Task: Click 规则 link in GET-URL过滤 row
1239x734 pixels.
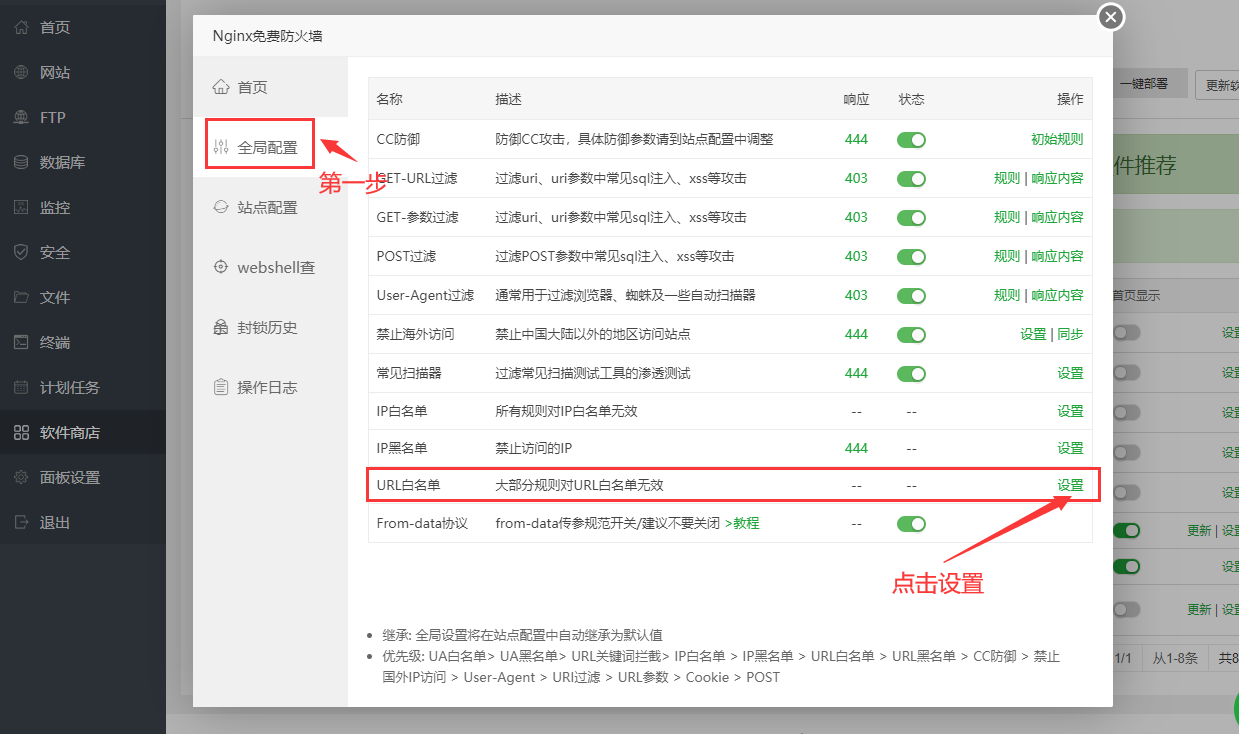Action: 1007,178
